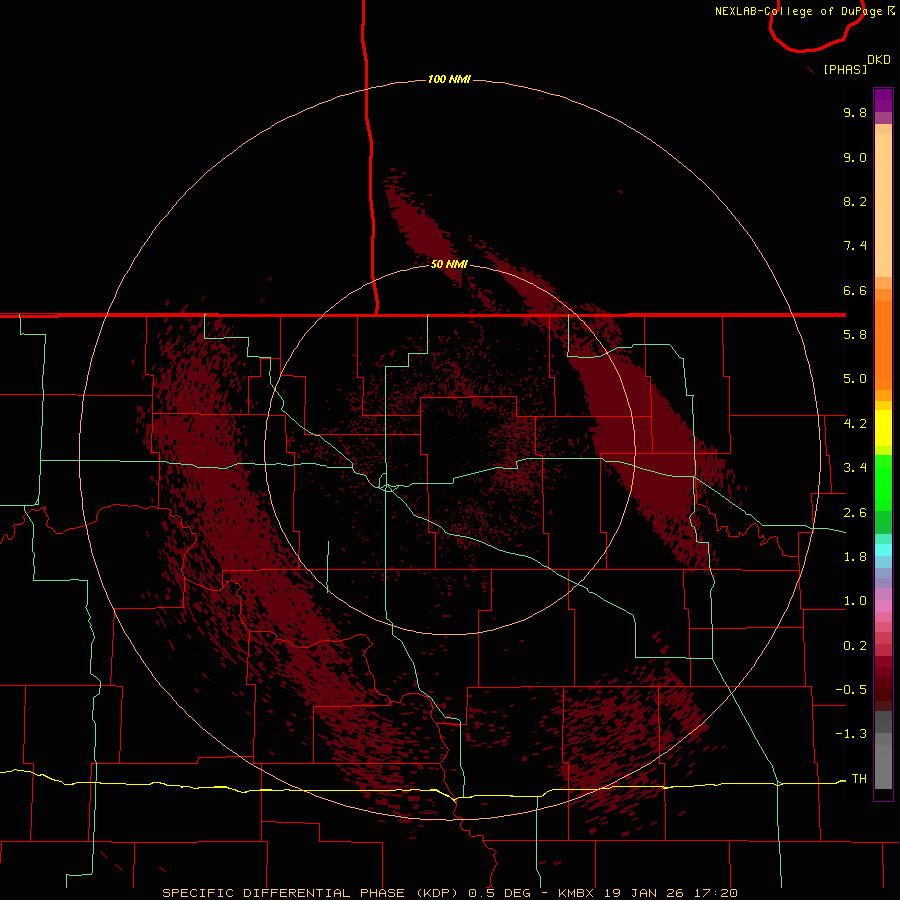
Task: Click the 100 NMI range ring label
Action: point(449,79)
